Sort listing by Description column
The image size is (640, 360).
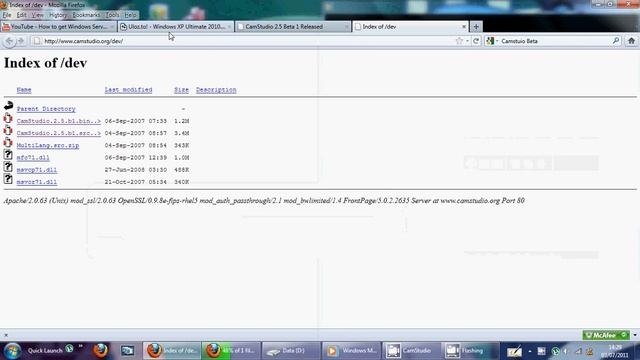pyautogui.click(x=216, y=90)
